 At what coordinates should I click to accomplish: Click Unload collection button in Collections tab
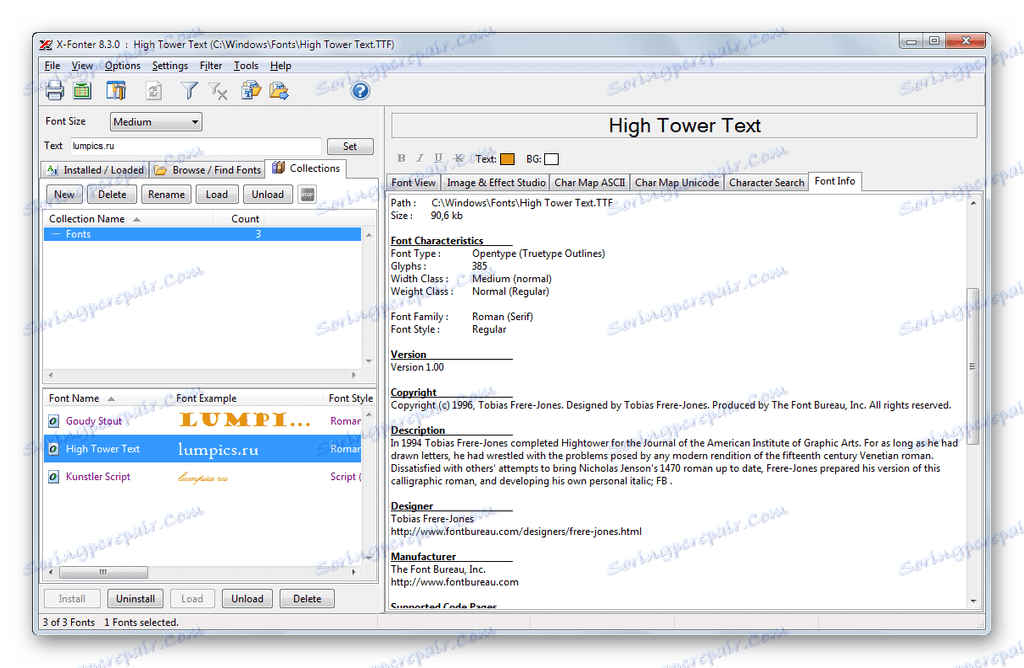[x=268, y=195]
